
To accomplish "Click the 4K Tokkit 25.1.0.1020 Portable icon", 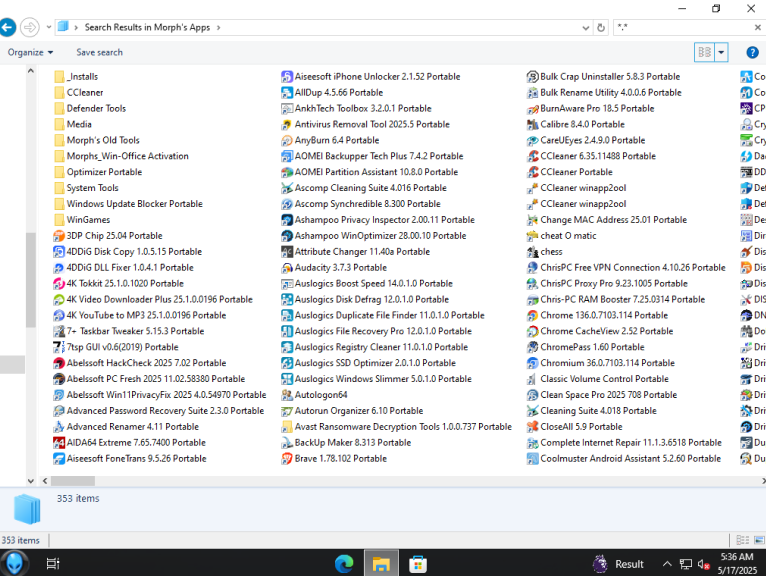I will coord(59,283).
